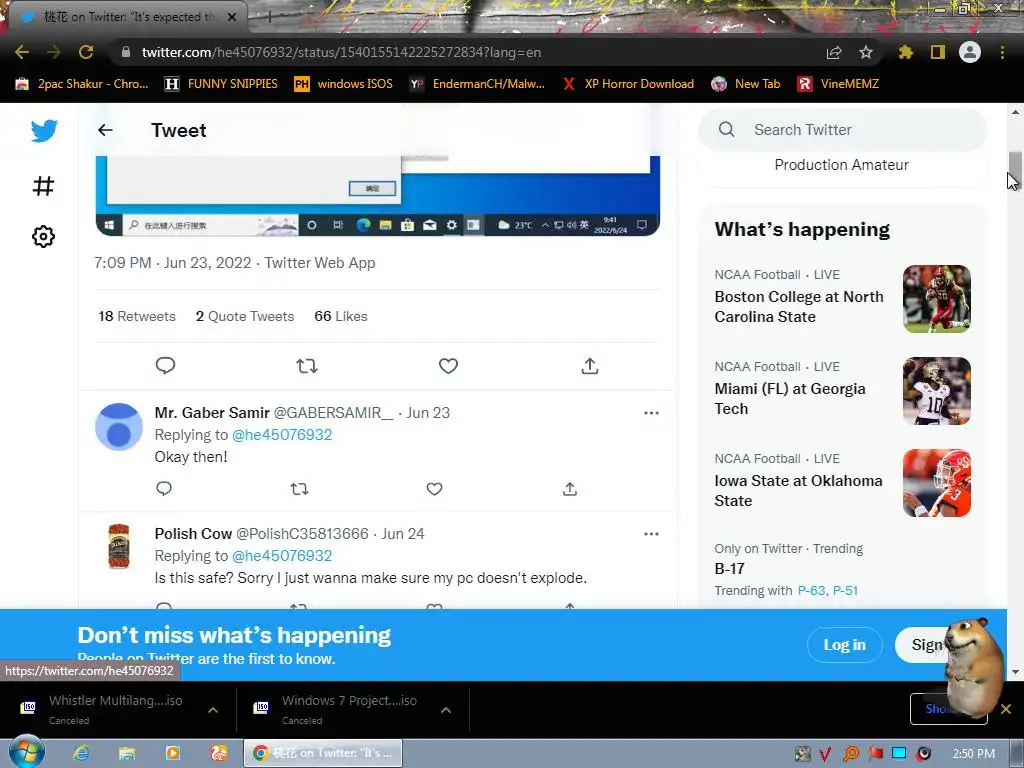Open Iowa State at Oklahoma State
The image size is (1024, 768).
pyautogui.click(x=842, y=483)
